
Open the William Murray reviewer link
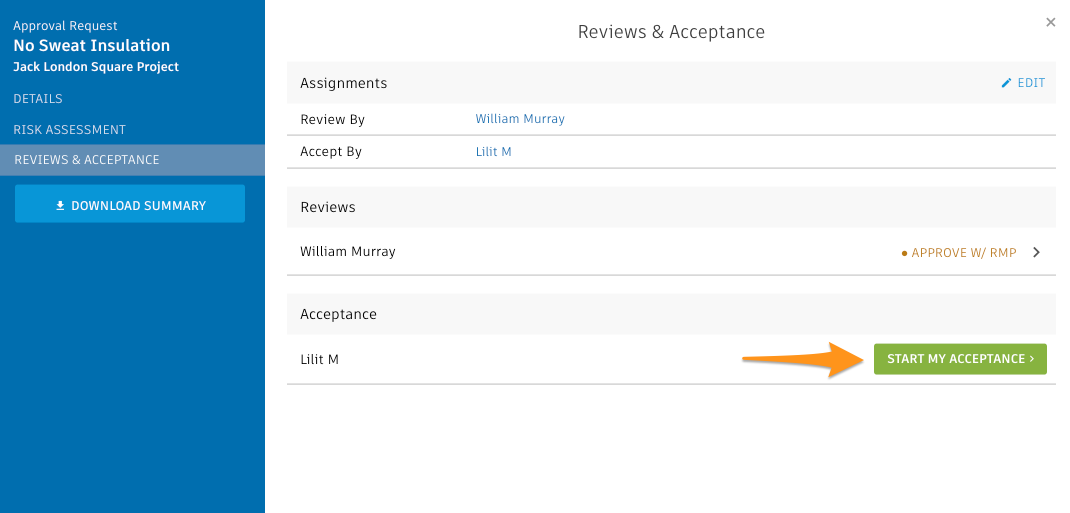click(520, 119)
